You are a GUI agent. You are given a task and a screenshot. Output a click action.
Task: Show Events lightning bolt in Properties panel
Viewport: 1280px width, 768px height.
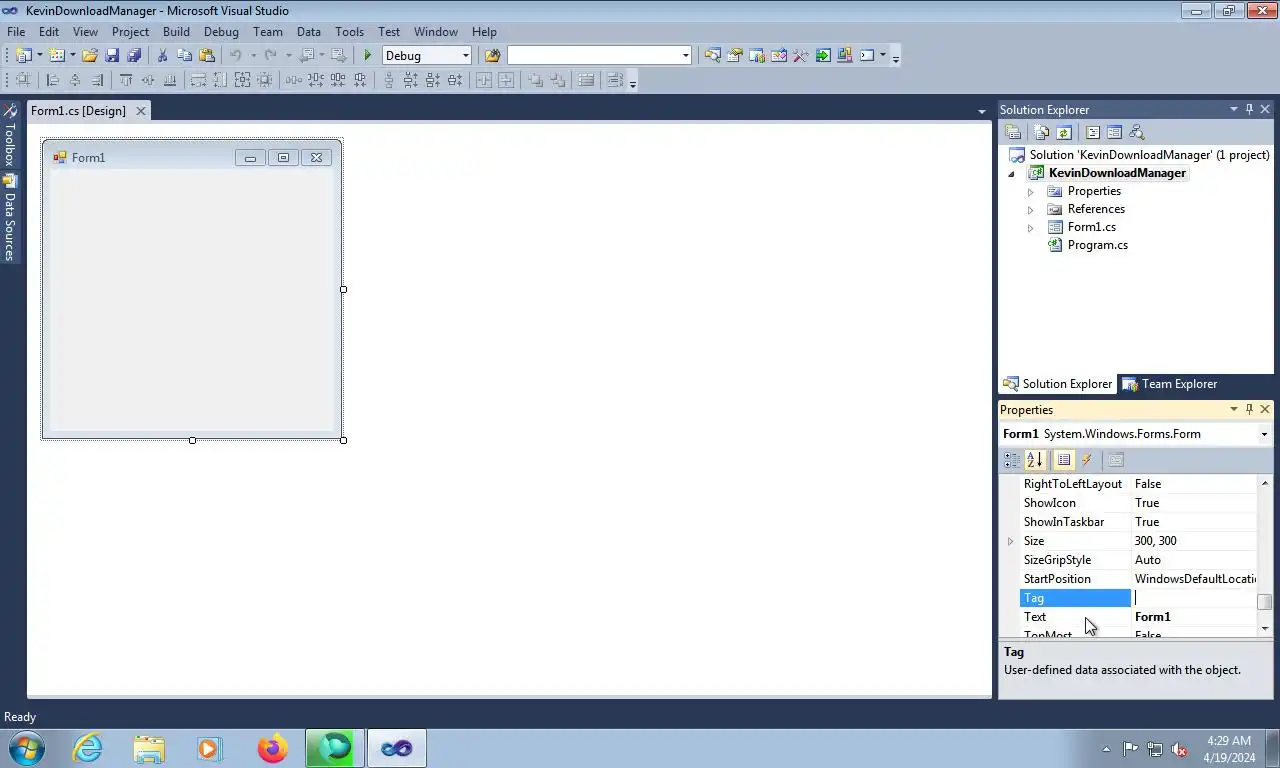pos(1087,459)
